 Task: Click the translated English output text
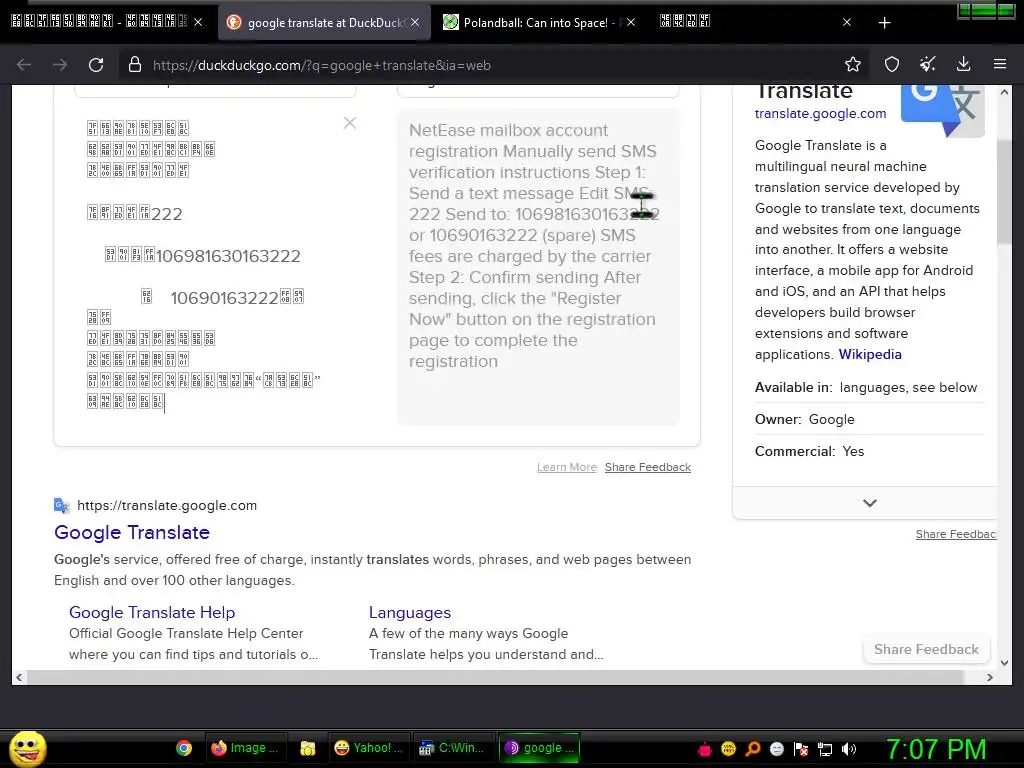click(534, 246)
